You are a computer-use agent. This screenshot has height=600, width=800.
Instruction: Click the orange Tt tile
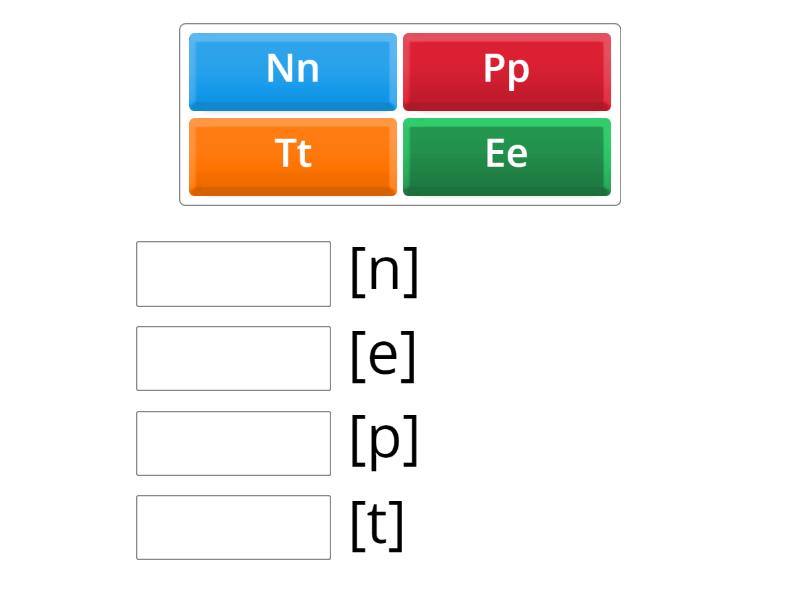click(292, 156)
